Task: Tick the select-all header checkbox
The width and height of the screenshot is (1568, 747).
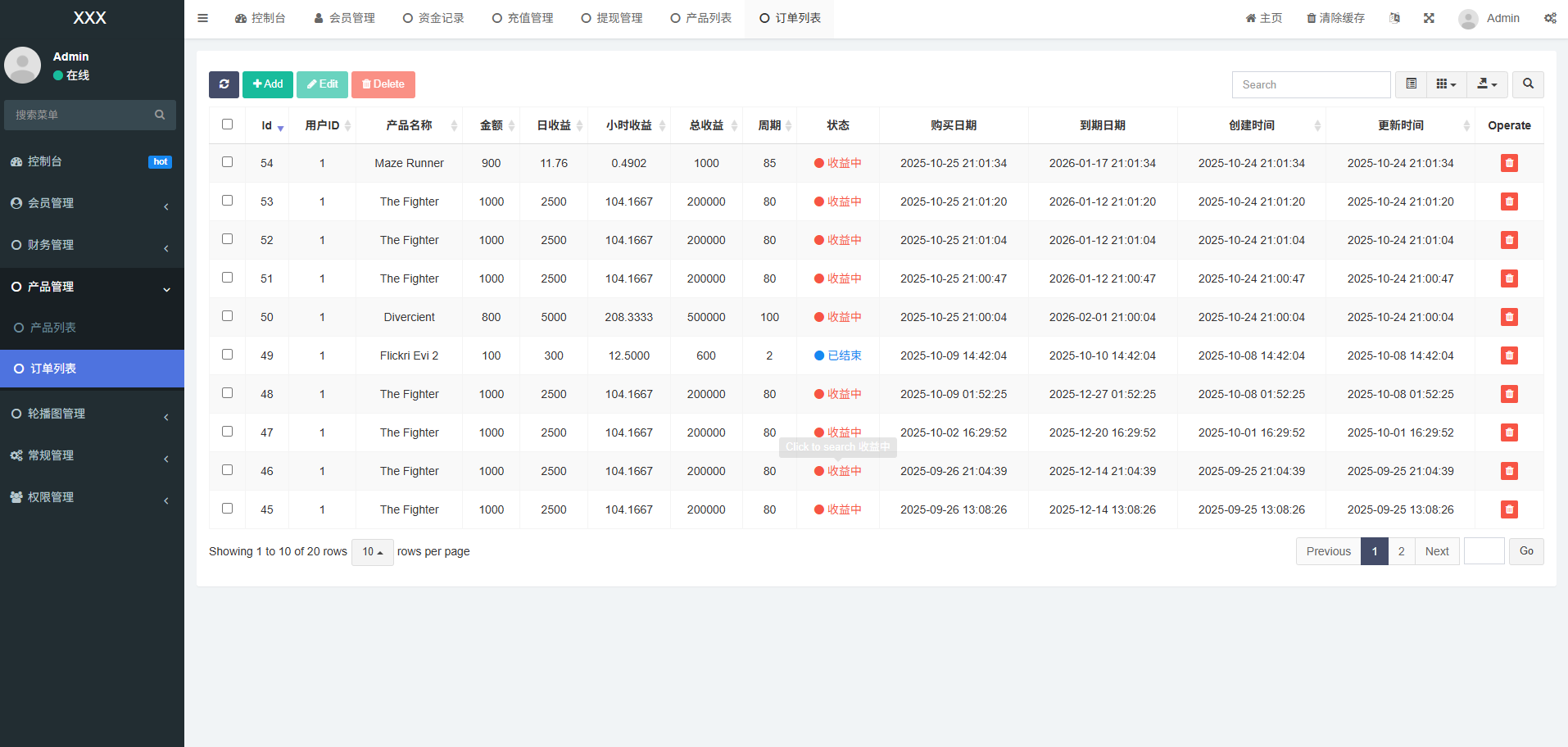Action: click(227, 124)
